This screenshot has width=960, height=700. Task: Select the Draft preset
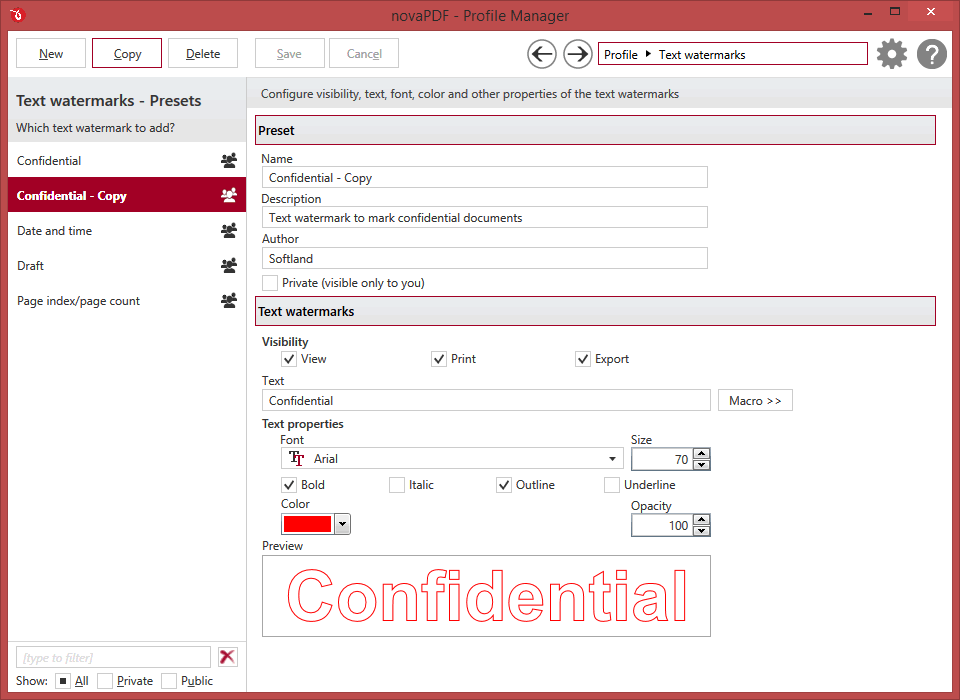coord(127,265)
